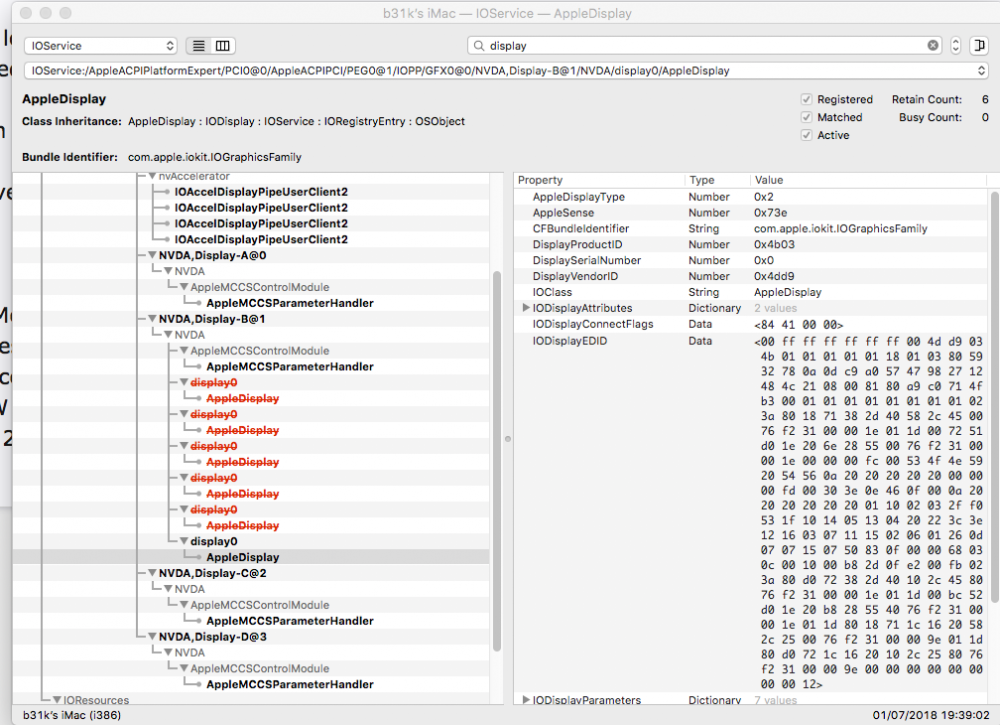This screenshot has height=725, width=1000.
Task: Collapse the nvAccelerator tree node
Action: pos(152,176)
